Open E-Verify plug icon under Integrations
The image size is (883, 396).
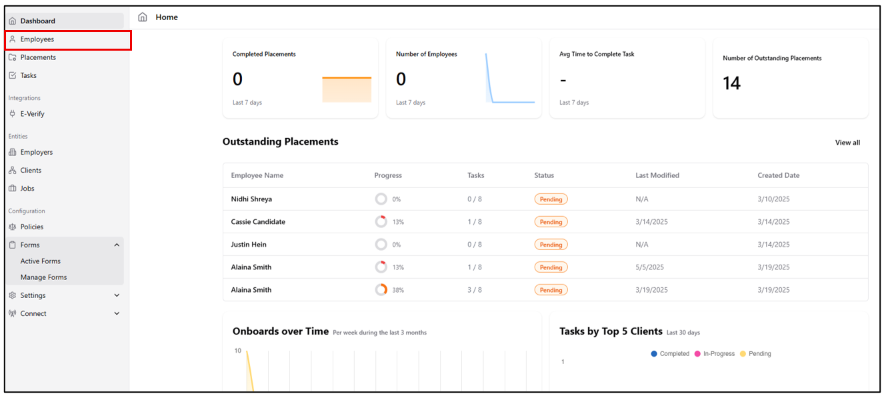point(13,114)
